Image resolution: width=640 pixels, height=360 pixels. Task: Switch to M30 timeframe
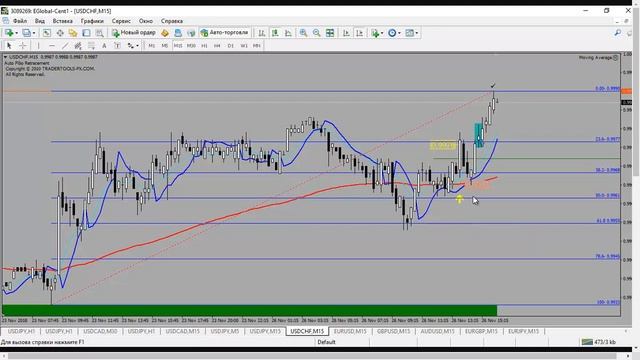click(x=191, y=46)
